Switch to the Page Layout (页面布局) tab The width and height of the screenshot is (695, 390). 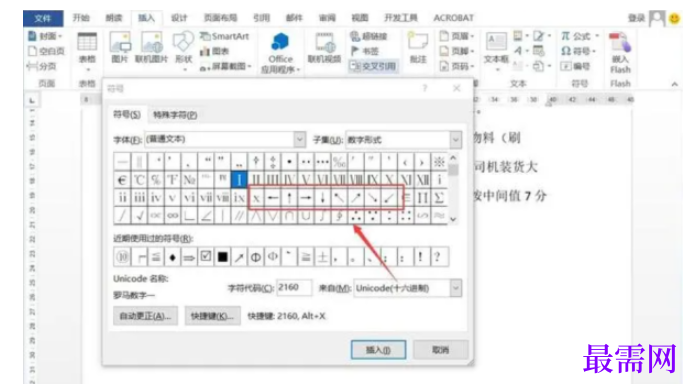coord(220,18)
